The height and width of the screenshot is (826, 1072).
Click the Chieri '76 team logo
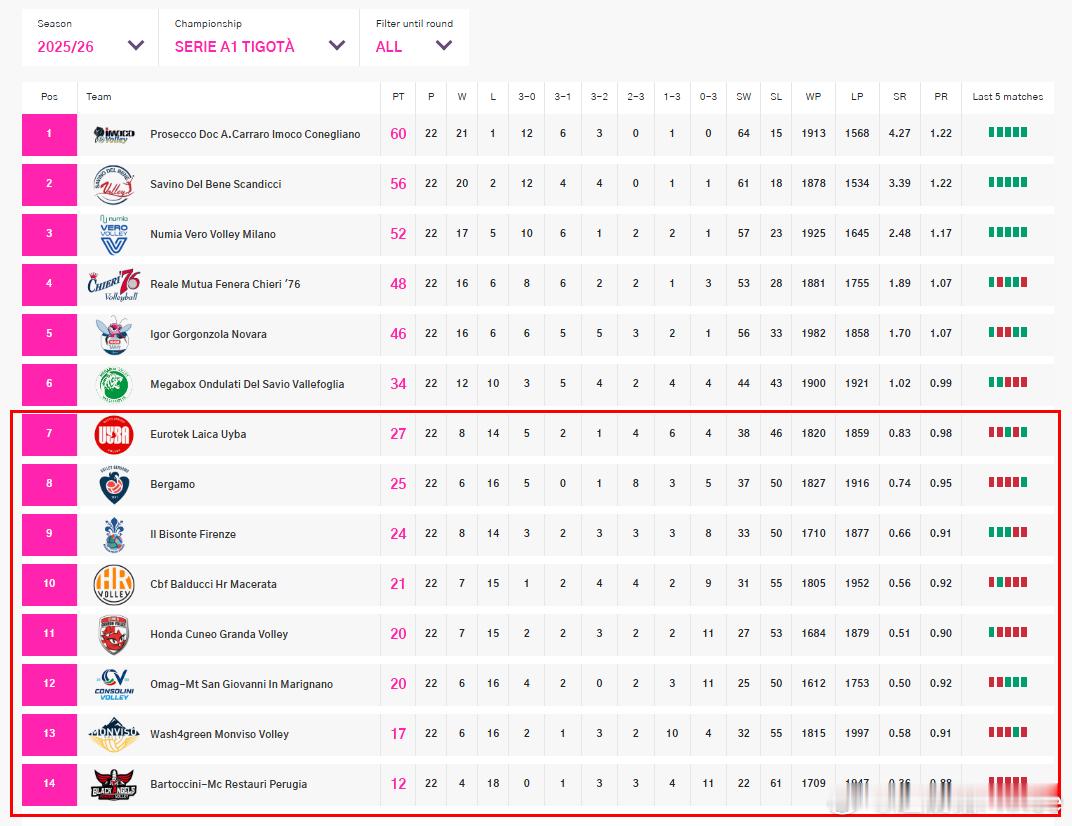[x=113, y=284]
